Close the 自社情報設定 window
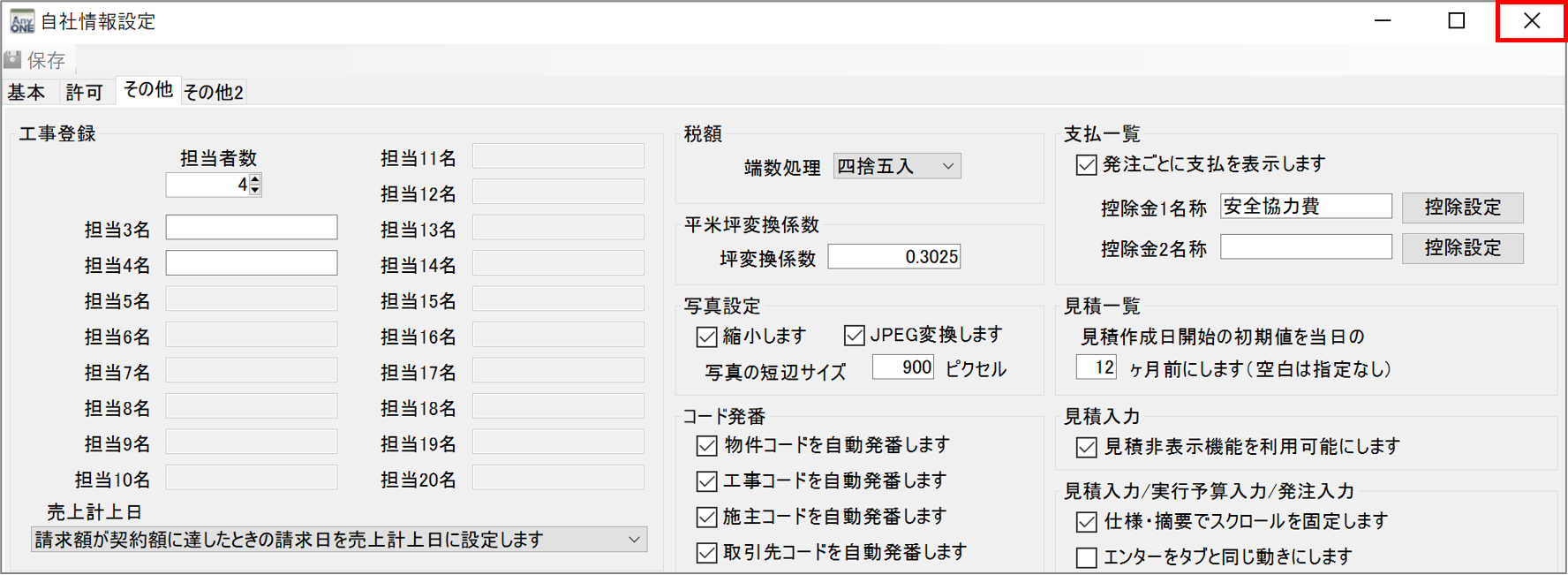Viewport: 1568px width, 575px height. coord(1531,21)
